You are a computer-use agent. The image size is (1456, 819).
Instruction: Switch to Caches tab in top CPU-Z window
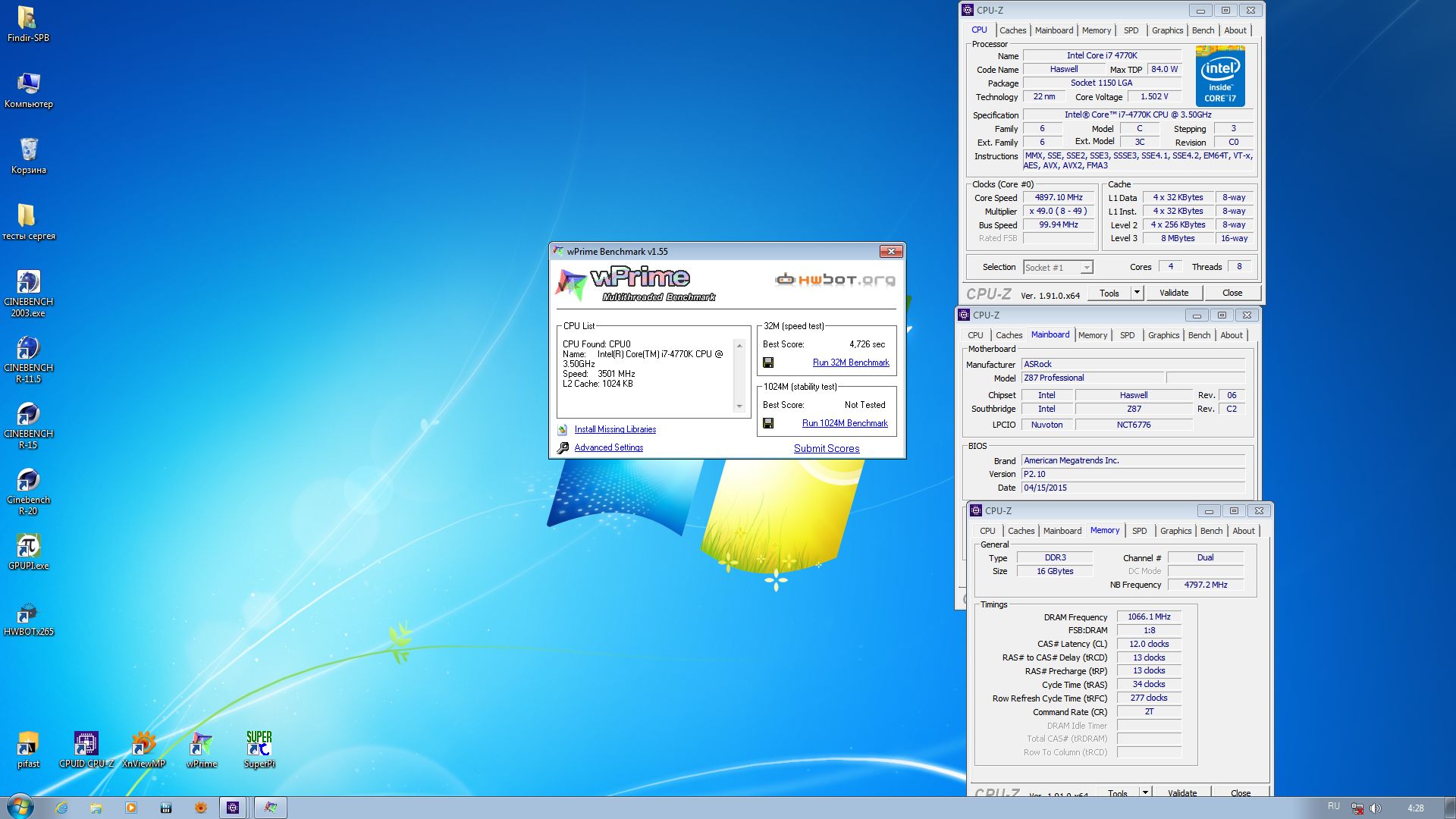click(1012, 30)
